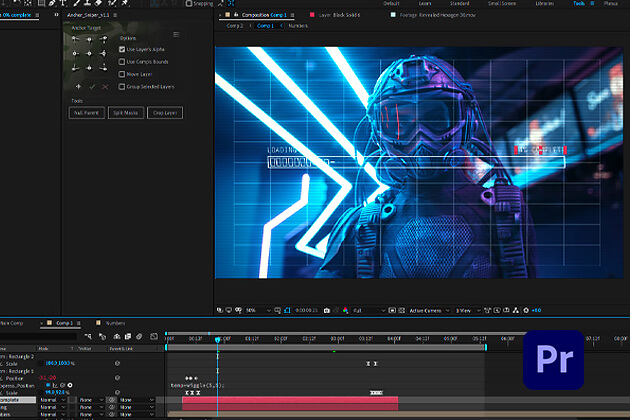
Task: Set anchor to top-left in Anchor Target grid
Action: pyautogui.click(x=75, y=39)
